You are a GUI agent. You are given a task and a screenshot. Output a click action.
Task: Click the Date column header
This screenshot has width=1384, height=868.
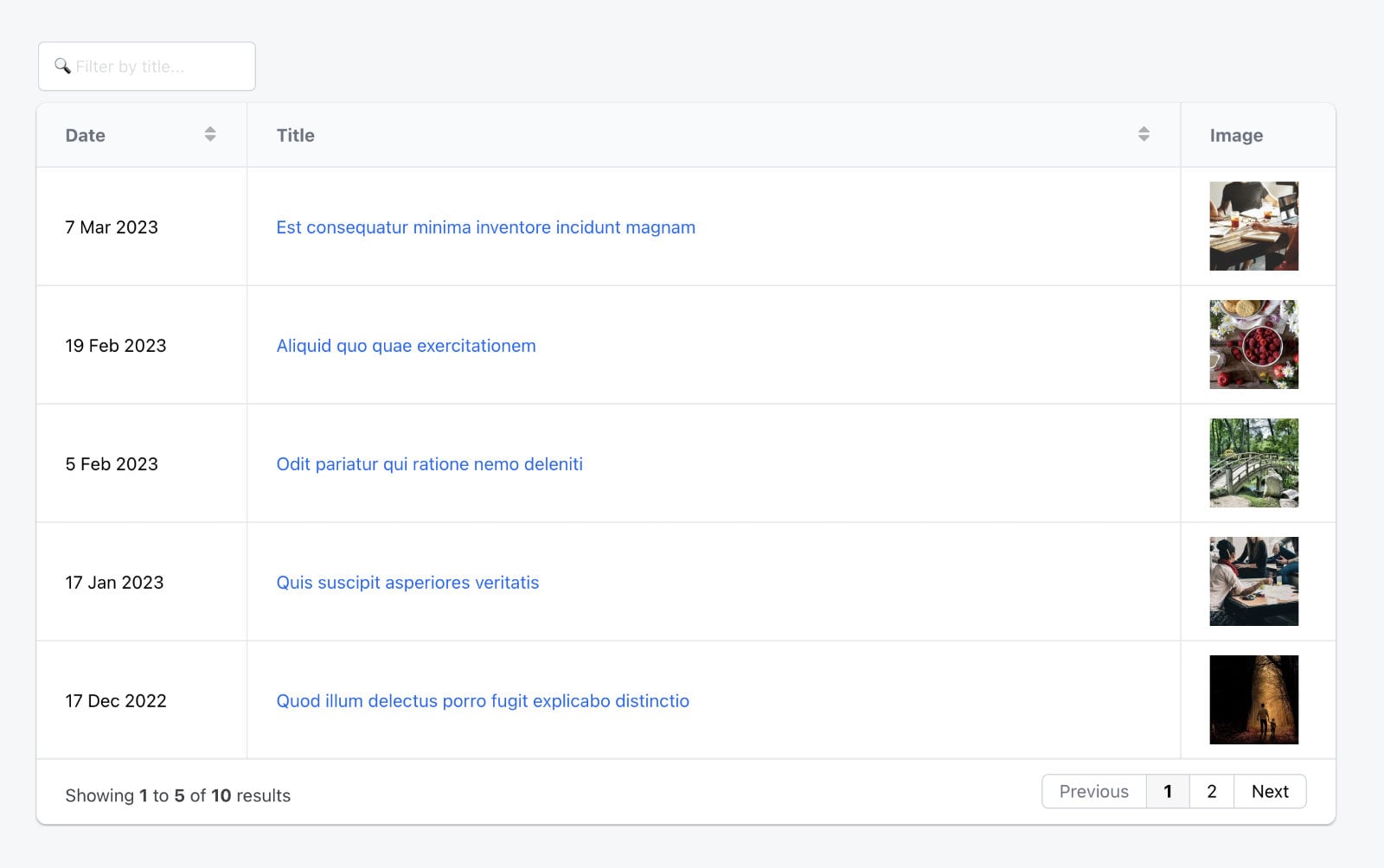[86, 136]
